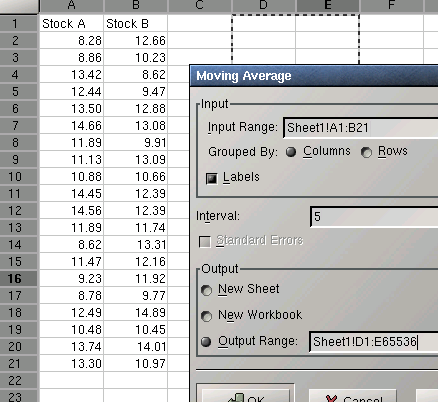The image size is (438, 402).
Task: Select column F header
Action: tap(392, 6)
